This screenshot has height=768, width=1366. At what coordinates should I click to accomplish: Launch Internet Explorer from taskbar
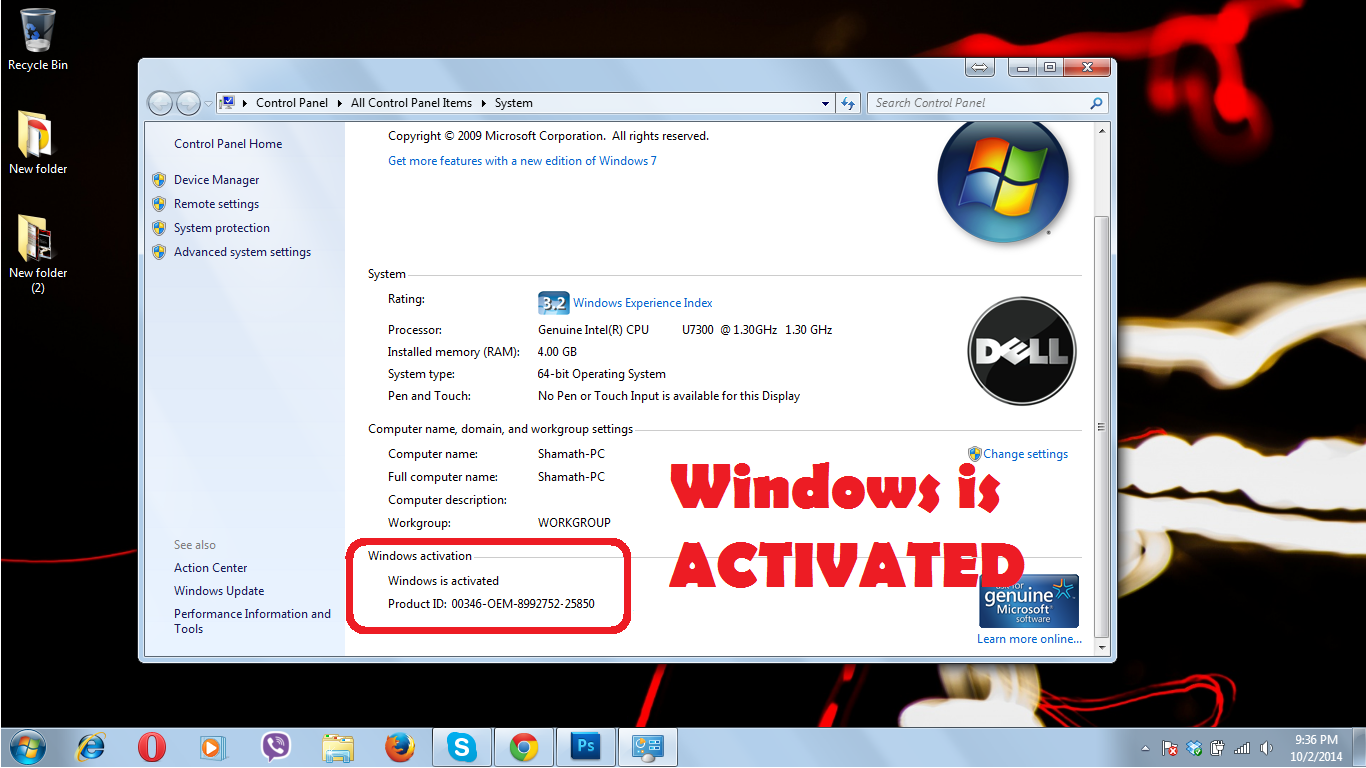coord(91,747)
